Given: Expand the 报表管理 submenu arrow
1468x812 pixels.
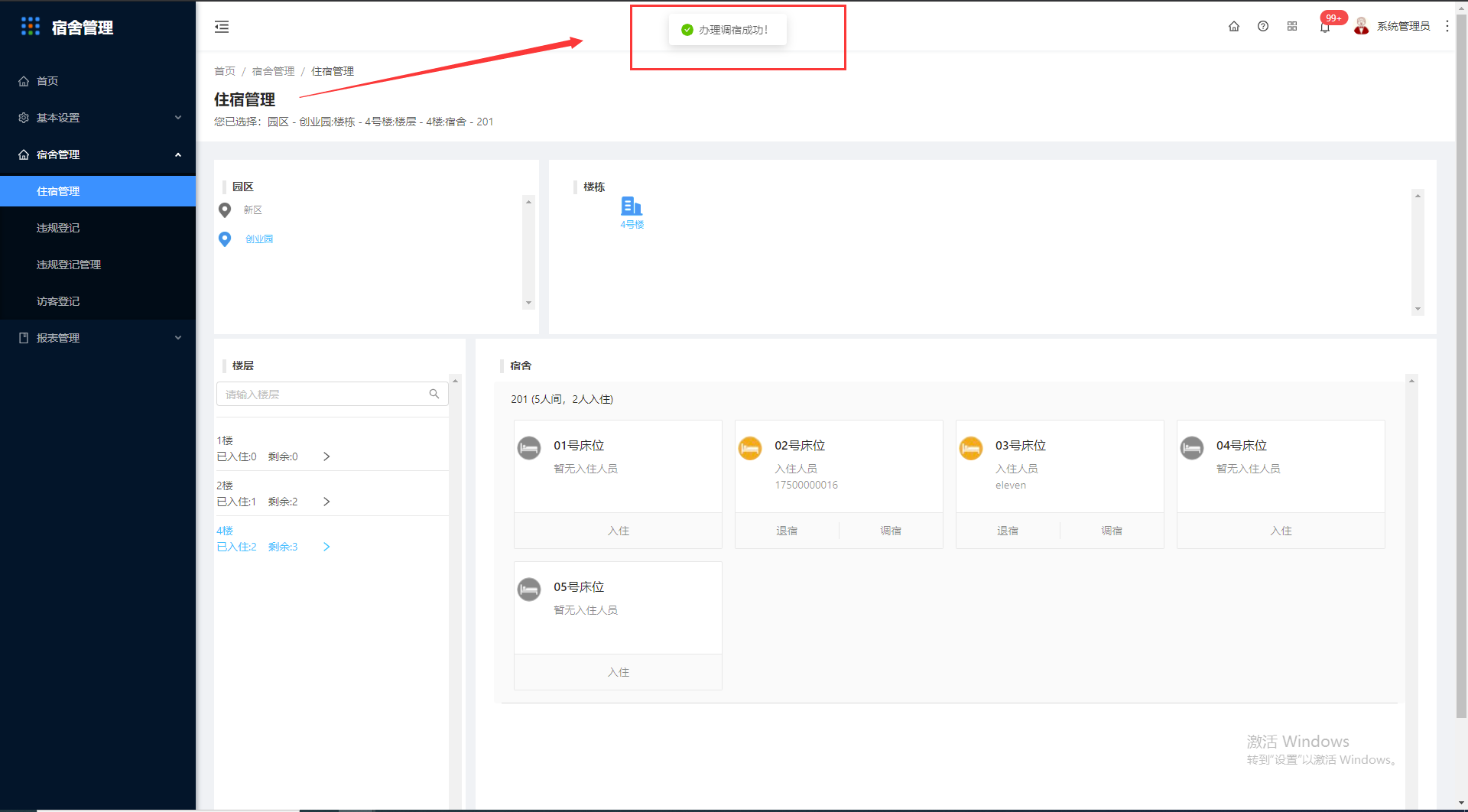Looking at the screenshot, I should pyautogui.click(x=178, y=338).
